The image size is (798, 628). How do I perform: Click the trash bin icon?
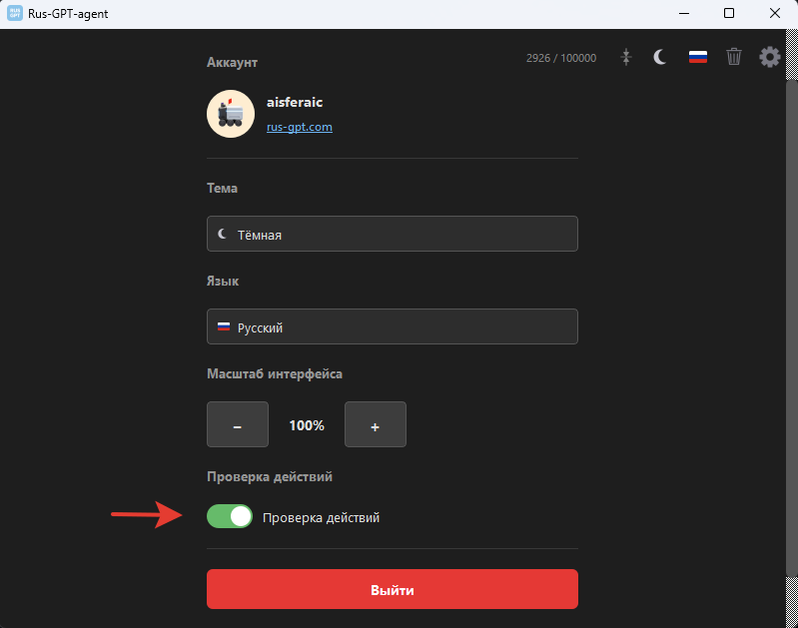click(x=734, y=58)
